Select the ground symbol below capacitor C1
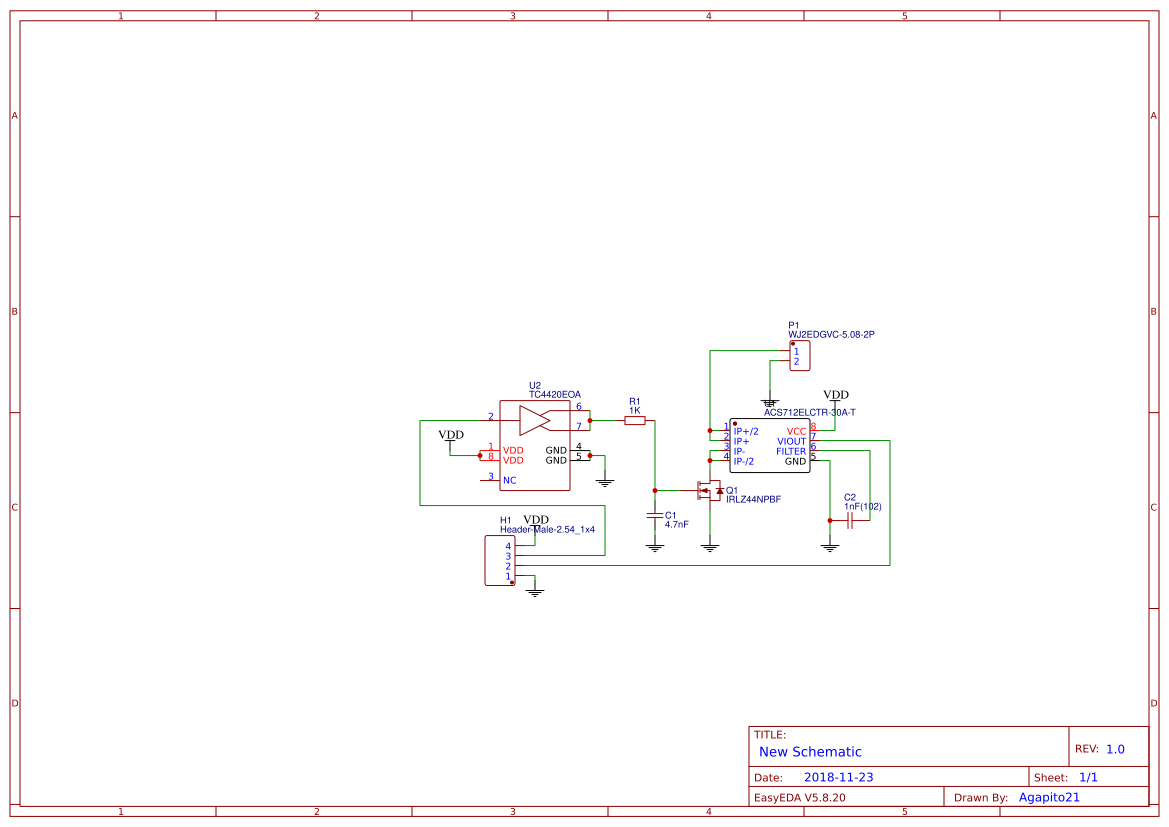This screenshot has height=827, width=1169. click(x=654, y=547)
